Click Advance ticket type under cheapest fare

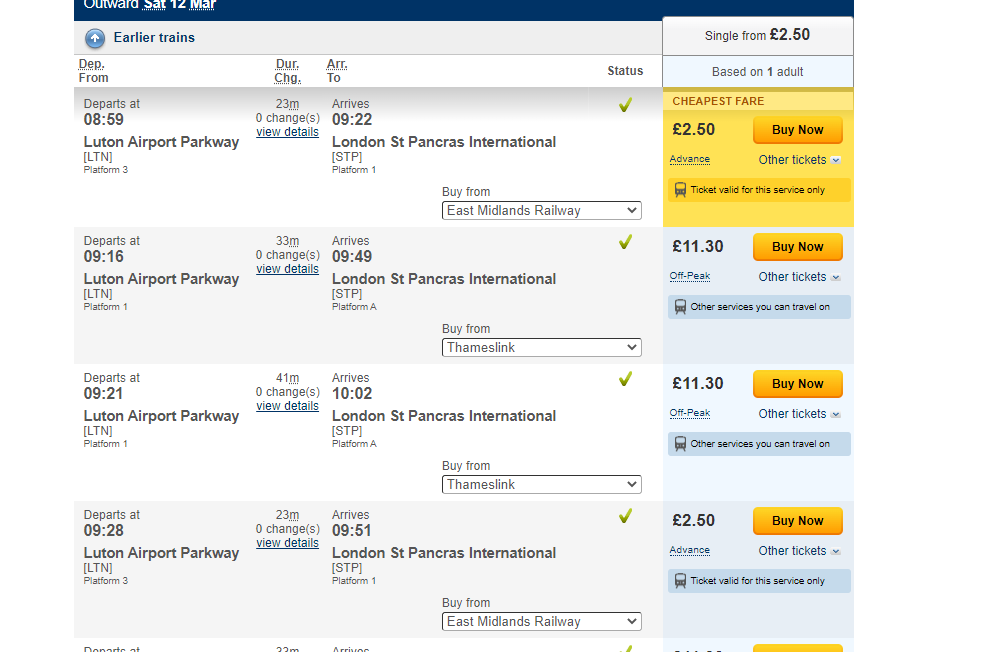coord(690,159)
